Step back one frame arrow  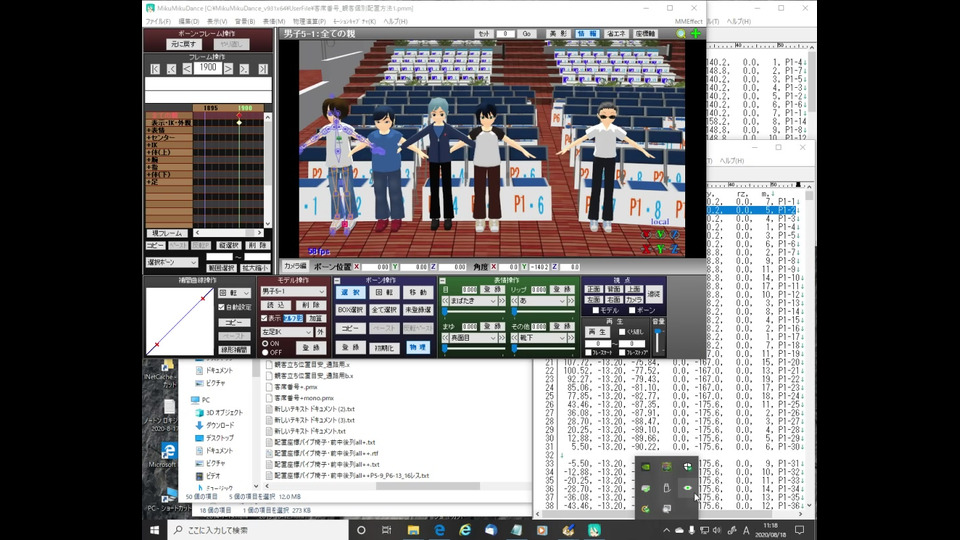(x=187, y=69)
